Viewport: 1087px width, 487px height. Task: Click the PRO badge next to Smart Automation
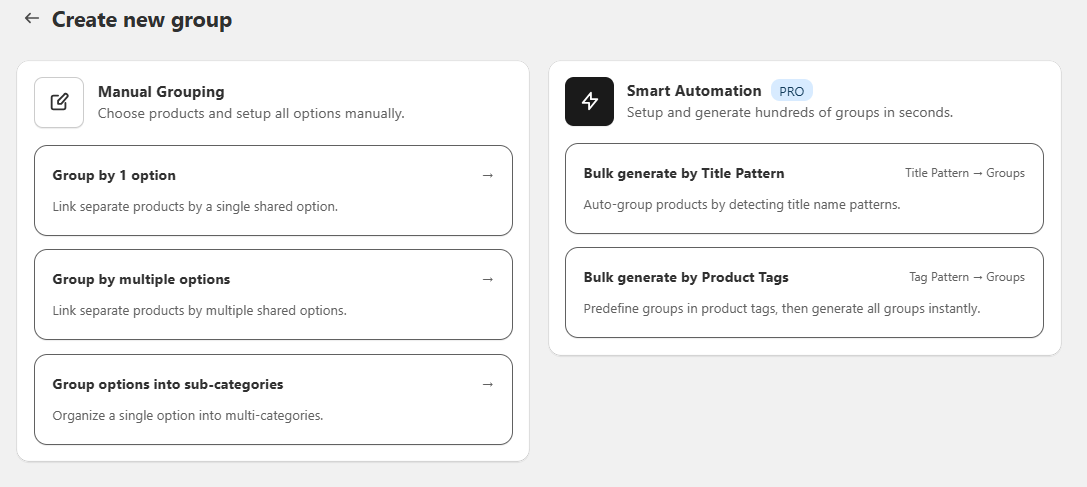pos(791,91)
